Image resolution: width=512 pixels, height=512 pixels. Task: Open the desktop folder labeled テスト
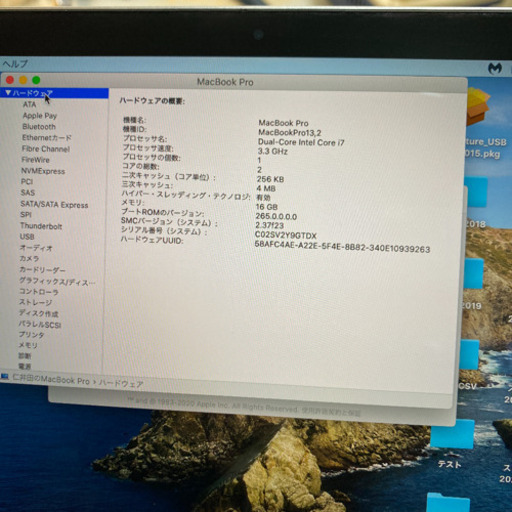452,434
